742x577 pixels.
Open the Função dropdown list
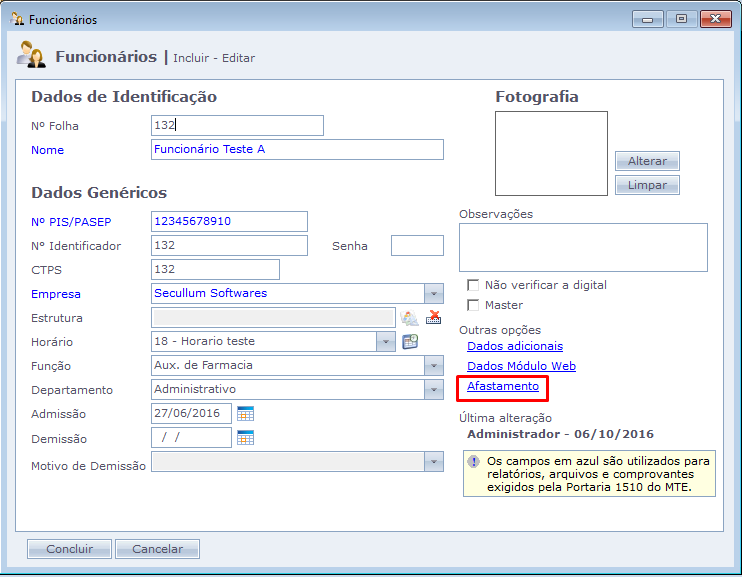[x=433, y=366]
